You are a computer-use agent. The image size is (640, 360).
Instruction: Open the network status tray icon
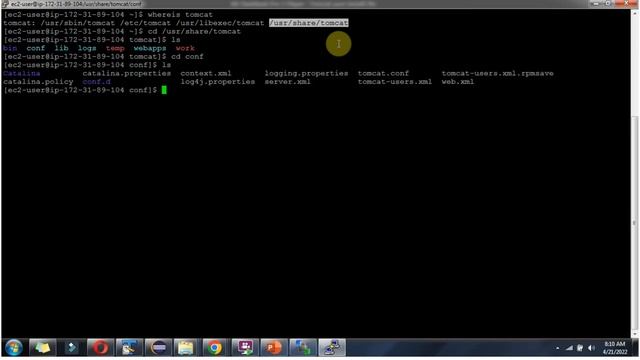click(569, 348)
